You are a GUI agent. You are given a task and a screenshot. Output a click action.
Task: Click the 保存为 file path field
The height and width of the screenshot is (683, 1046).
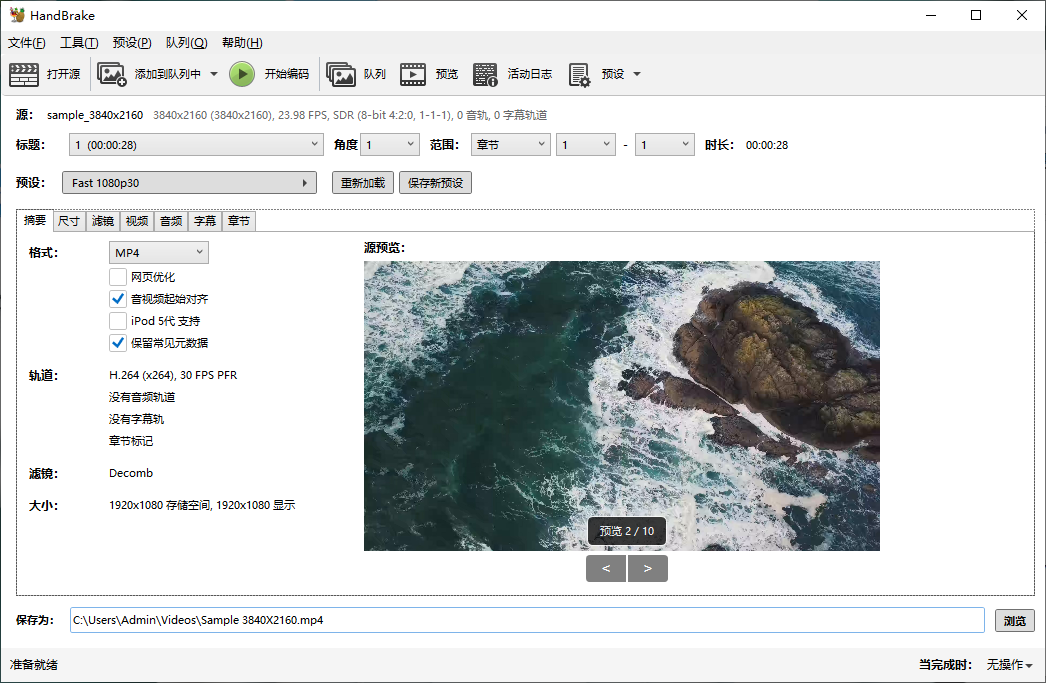pos(527,620)
